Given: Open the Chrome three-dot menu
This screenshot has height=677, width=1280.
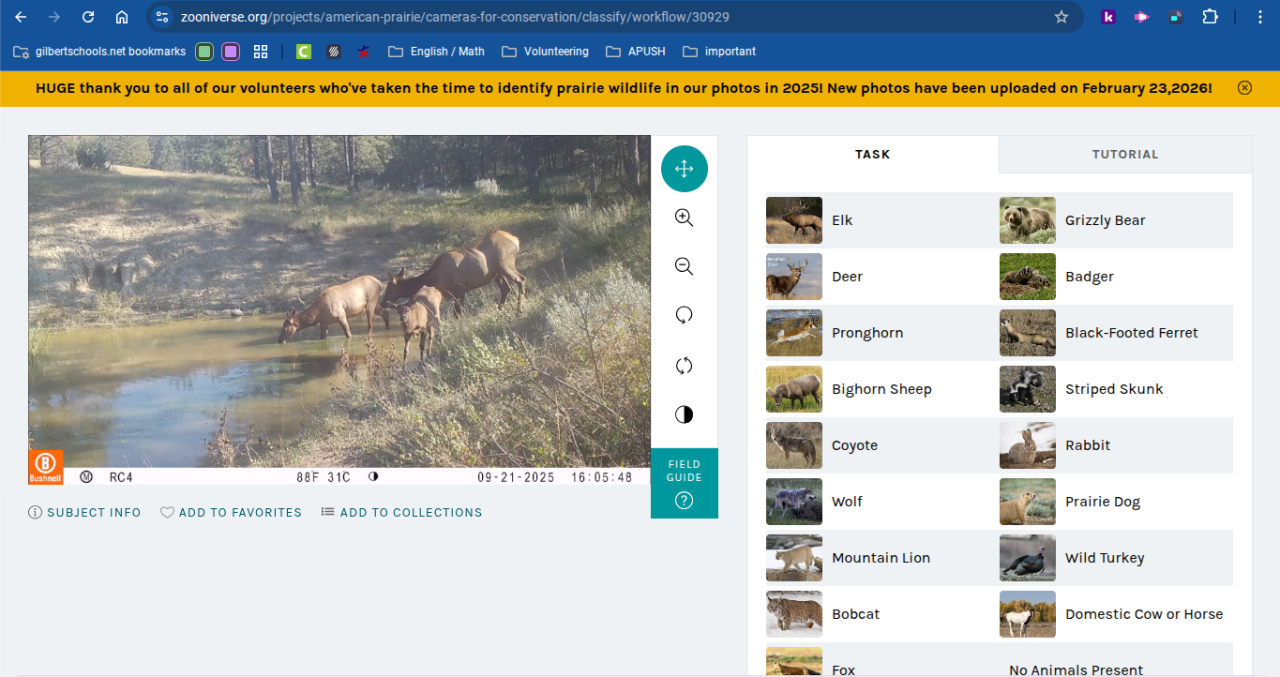Looking at the screenshot, I should coord(1259,17).
